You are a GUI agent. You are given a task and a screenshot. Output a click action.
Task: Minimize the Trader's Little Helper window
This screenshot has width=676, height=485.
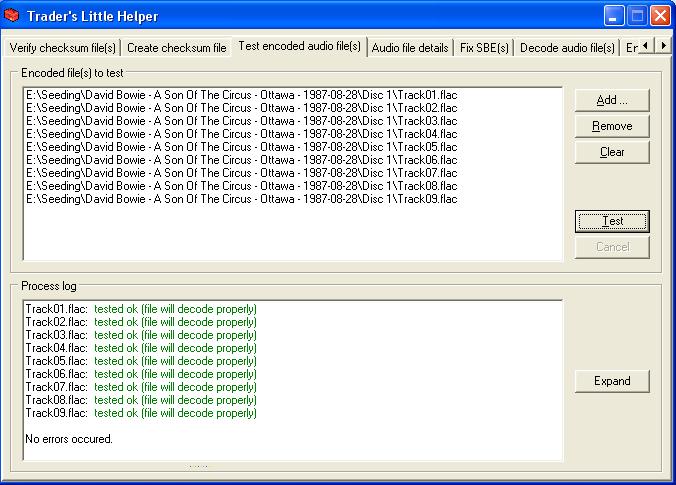(613, 16)
